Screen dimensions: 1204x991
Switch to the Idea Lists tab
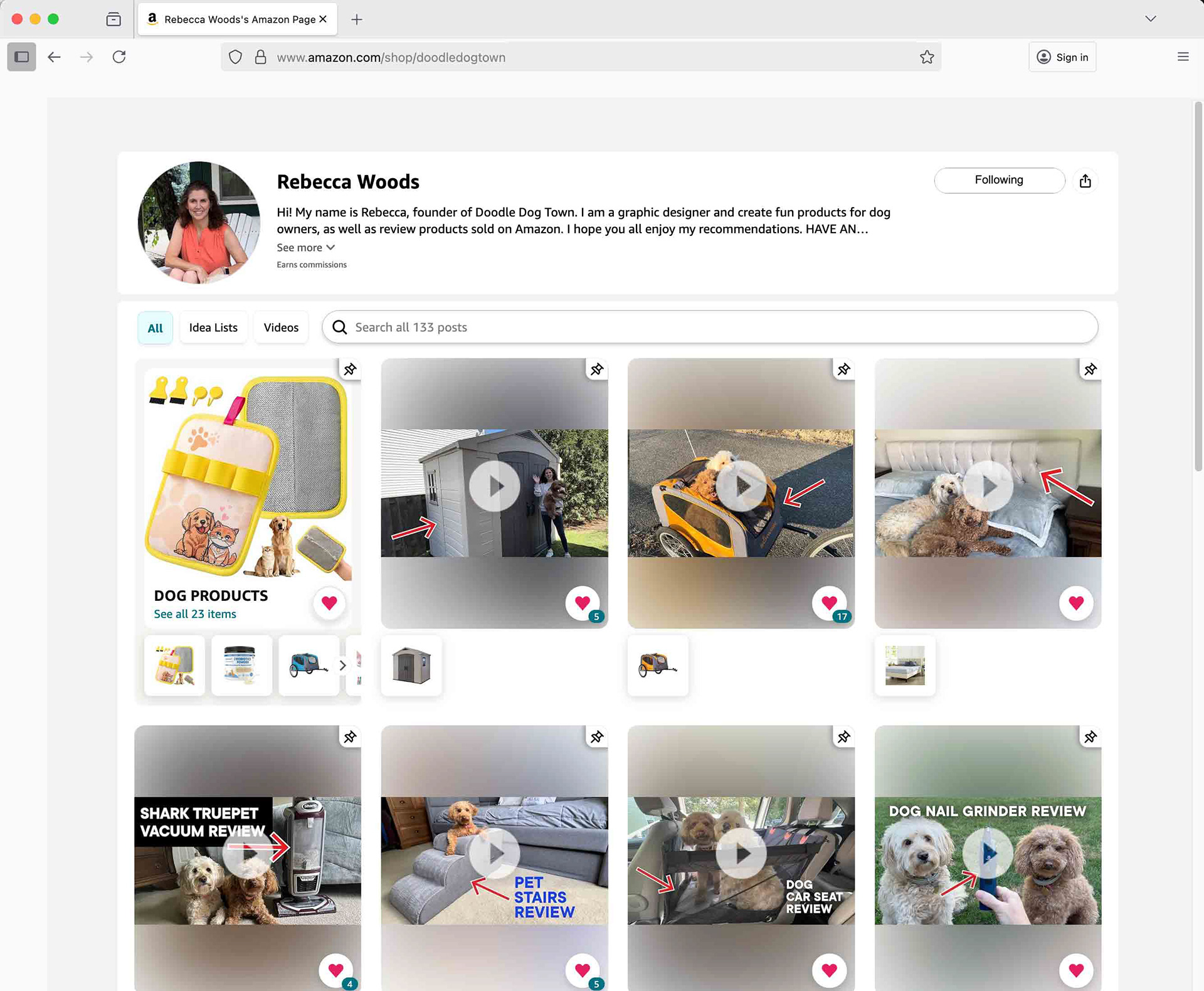[213, 327]
